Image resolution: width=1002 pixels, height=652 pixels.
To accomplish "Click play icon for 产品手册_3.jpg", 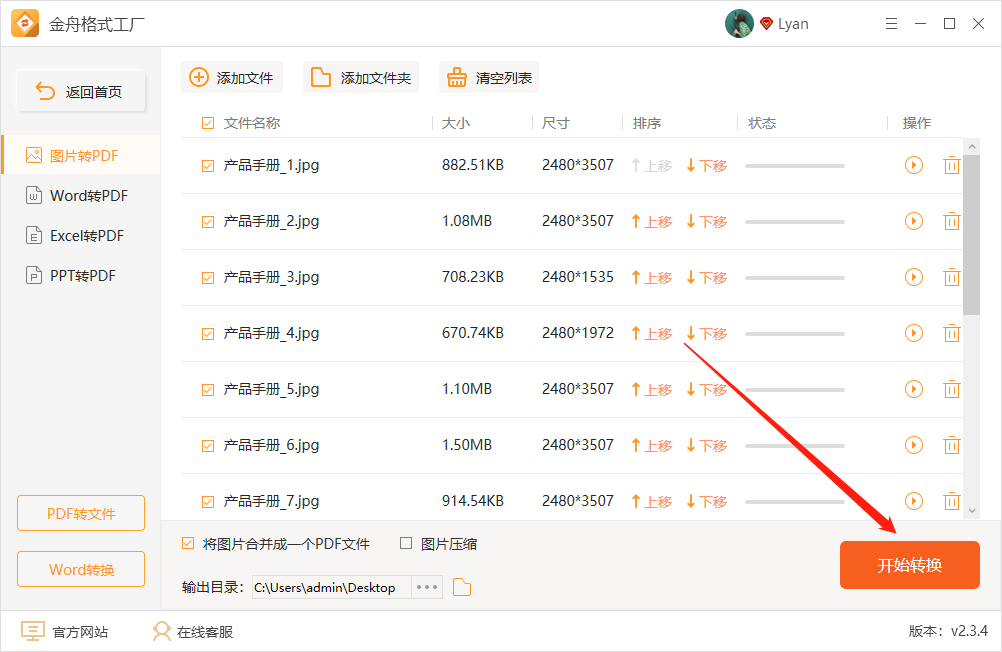I will (x=914, y=277).
